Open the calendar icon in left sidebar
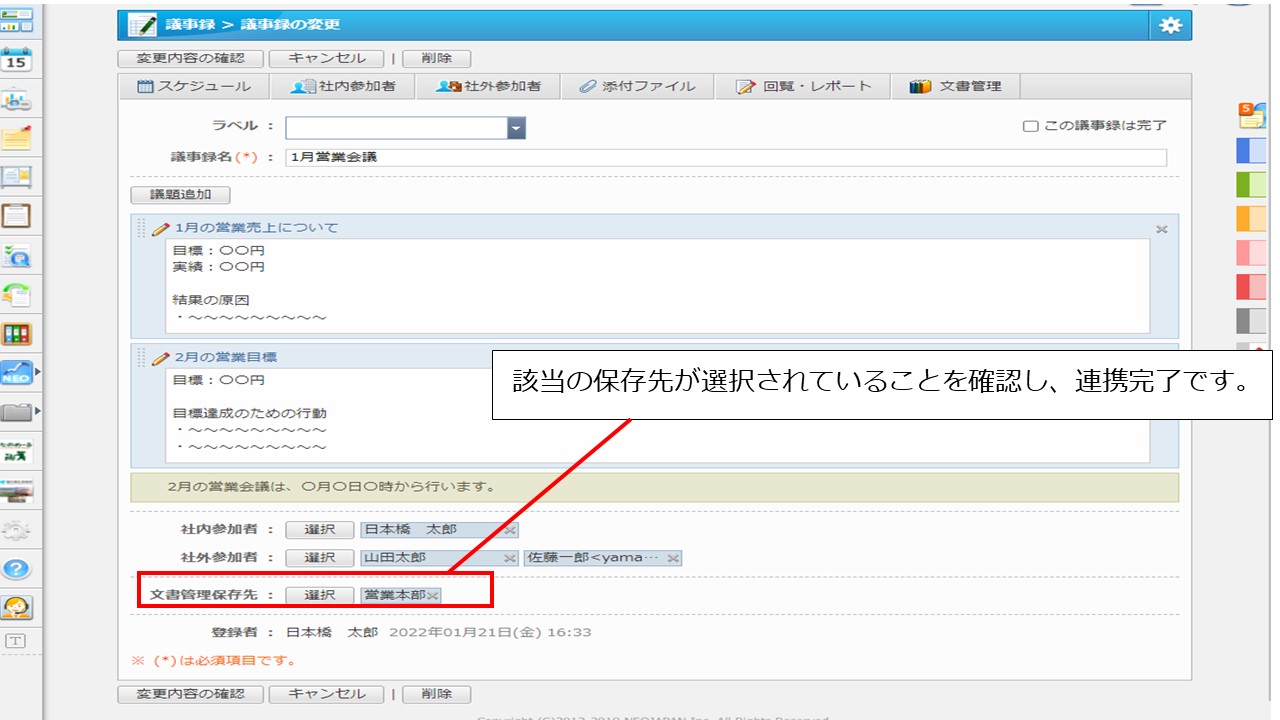The width and height of the screenshot is (1280, 720). click(x=17, y=60)
